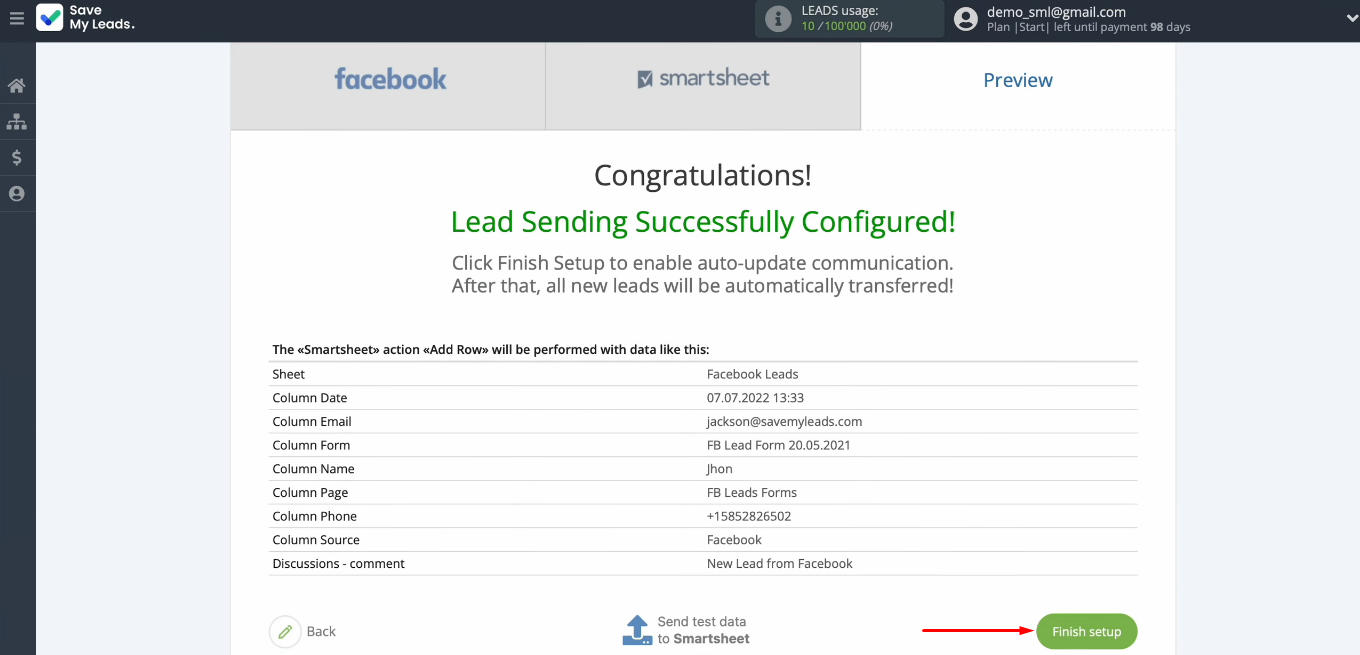Click the Column Source label
The height and width of the screenshot is (655, 1360).
pos(315,540)
